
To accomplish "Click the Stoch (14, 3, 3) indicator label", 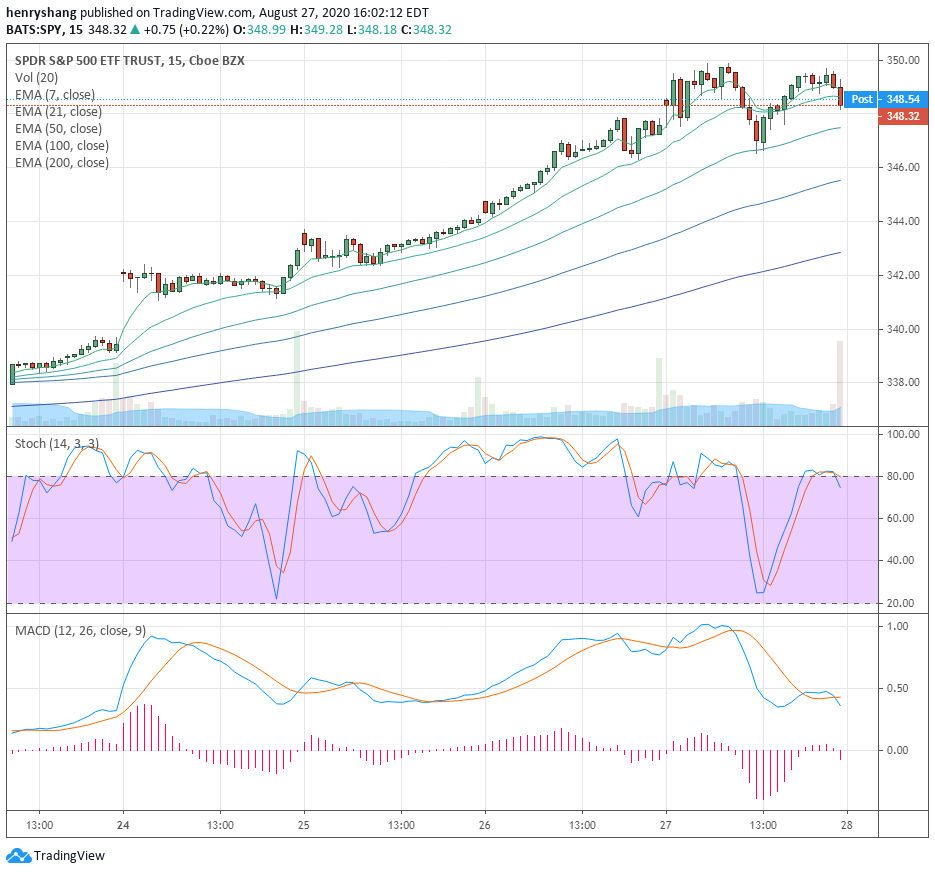I will 57,444.
